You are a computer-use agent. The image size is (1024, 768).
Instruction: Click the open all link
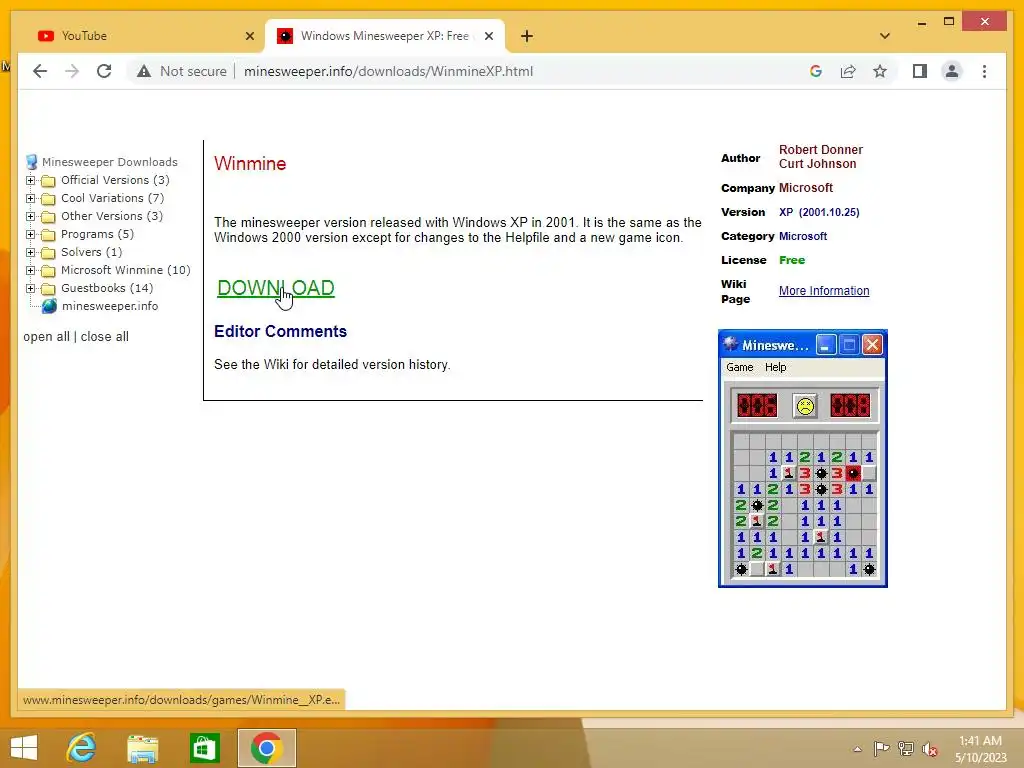(46, 336)
